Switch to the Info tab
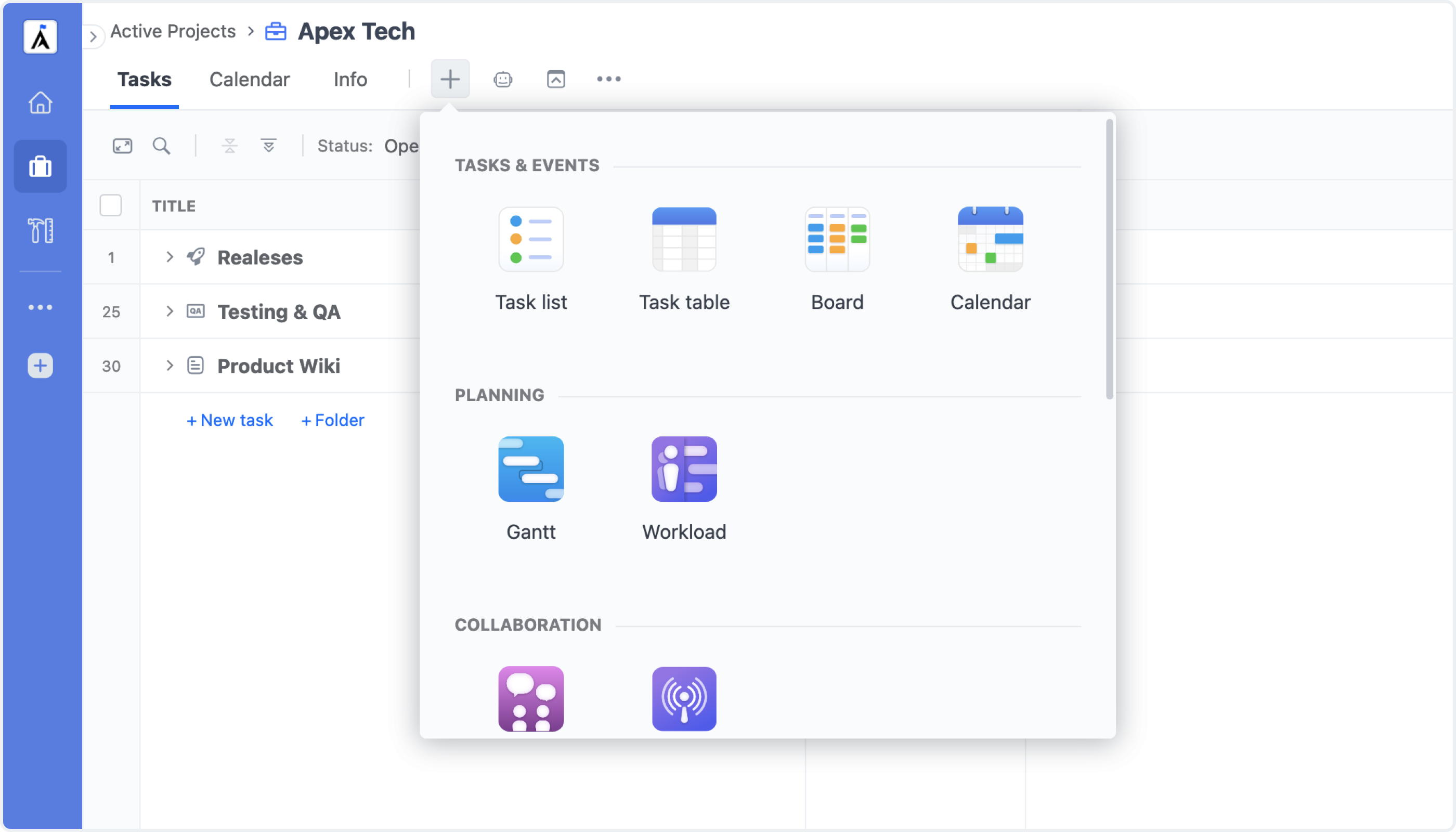 click(x=350, y=80)
